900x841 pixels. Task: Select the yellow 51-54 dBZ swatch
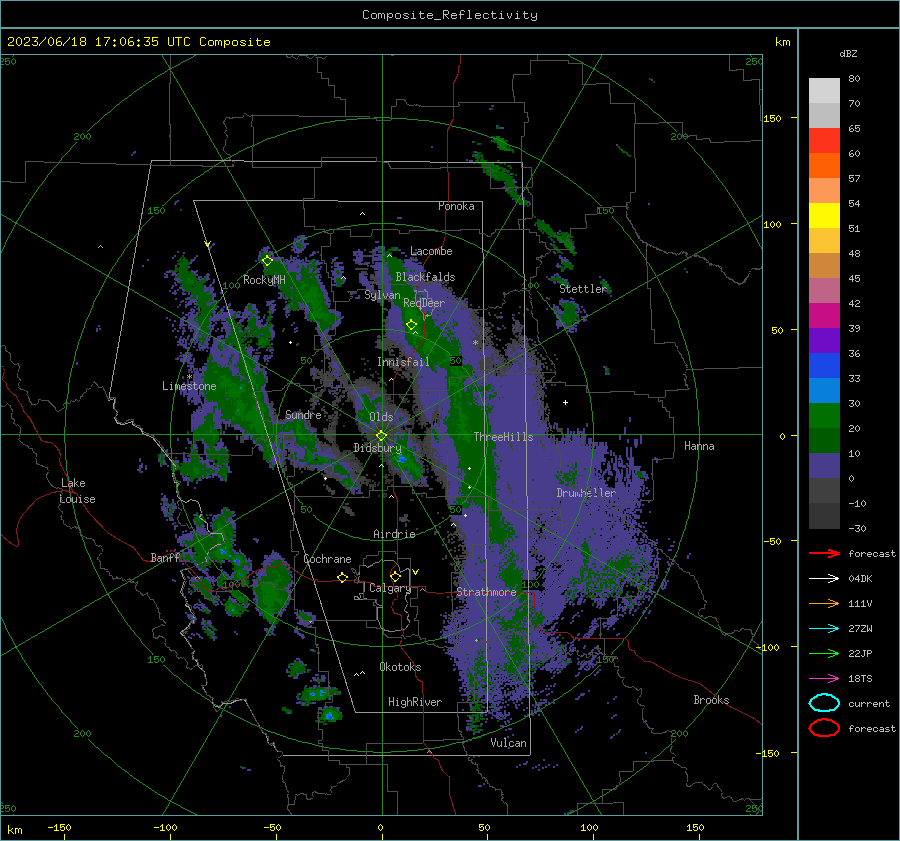(x=824, y=215)
